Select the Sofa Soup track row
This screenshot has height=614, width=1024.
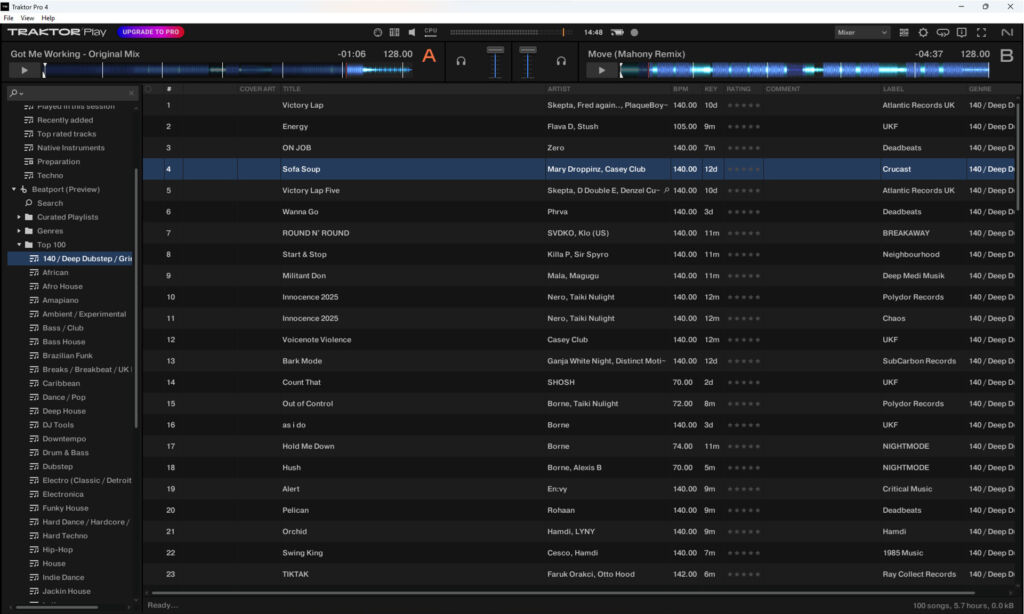coord(400,168)
